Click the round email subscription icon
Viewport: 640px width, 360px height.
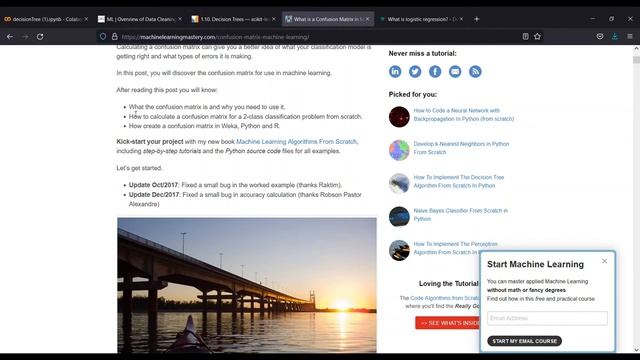coord(455,71)
